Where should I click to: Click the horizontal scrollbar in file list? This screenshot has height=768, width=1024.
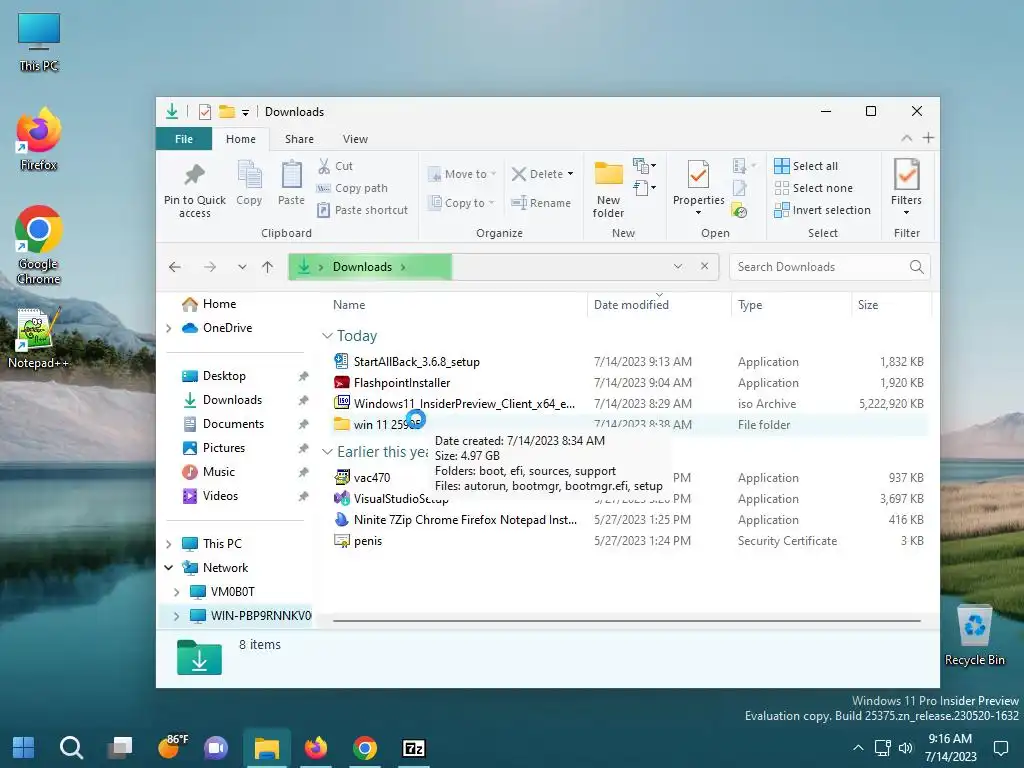[626, 620]
